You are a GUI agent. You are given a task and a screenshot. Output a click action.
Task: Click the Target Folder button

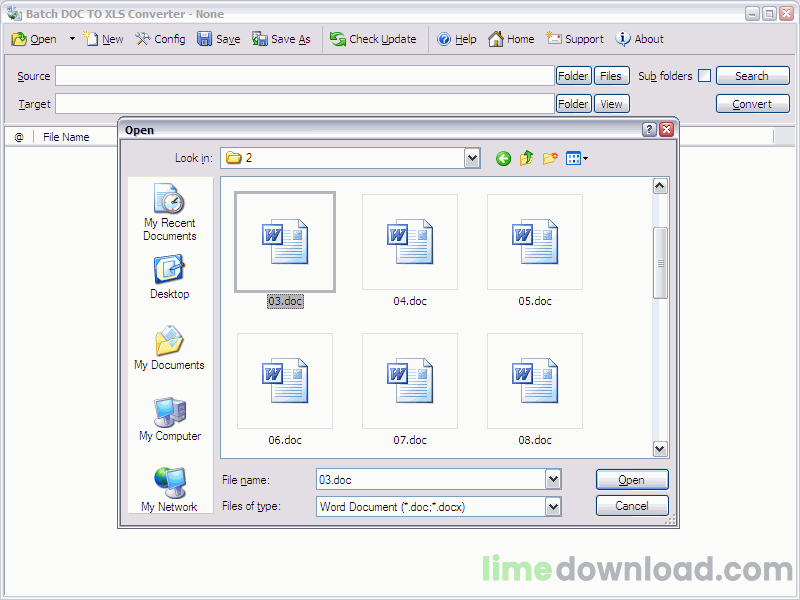(573, 104)
